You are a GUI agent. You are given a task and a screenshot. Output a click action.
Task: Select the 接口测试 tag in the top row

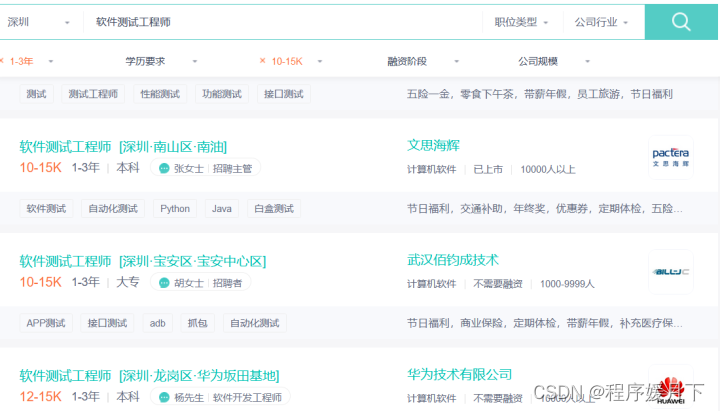click(284, 94)
